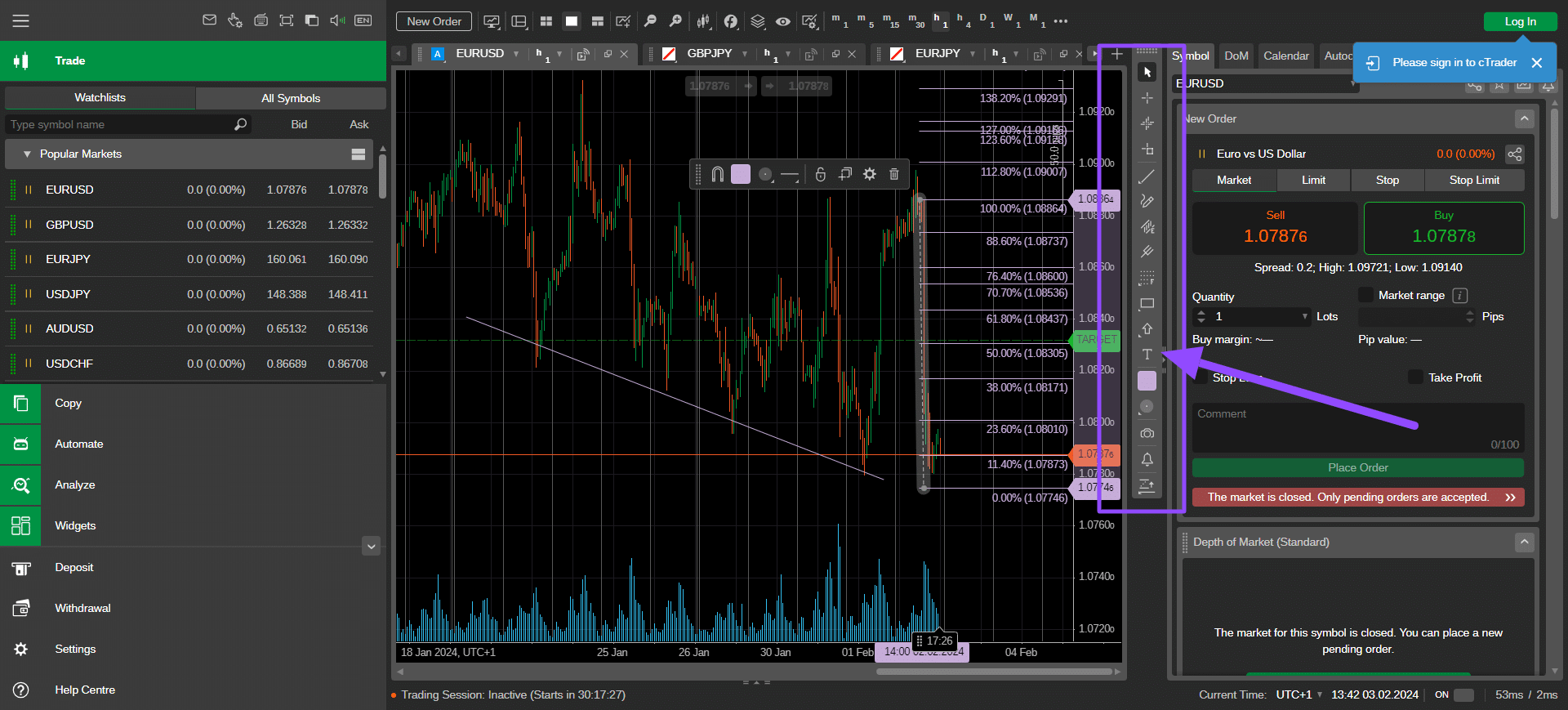Screen dimensions: 1568x710
Task: Open chart type candlestick selector
Action: pos(703,21)
